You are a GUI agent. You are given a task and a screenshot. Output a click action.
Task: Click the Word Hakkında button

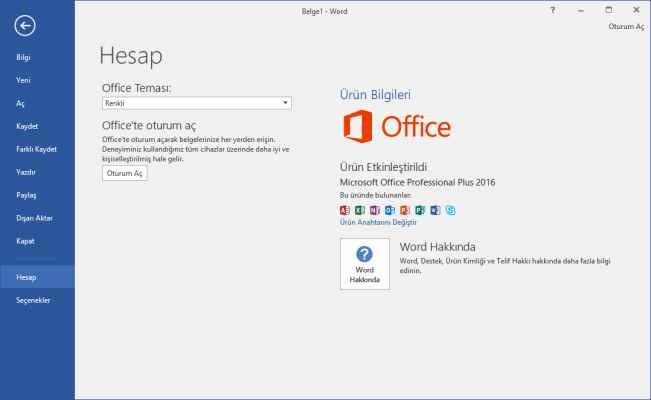365,264
